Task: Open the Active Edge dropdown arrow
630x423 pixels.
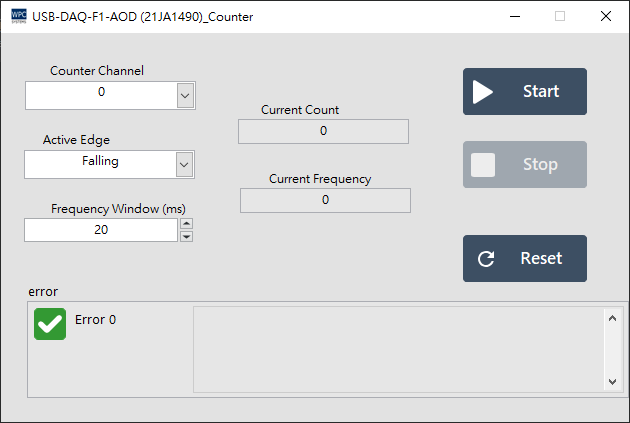Action: (x=184, y=164)
